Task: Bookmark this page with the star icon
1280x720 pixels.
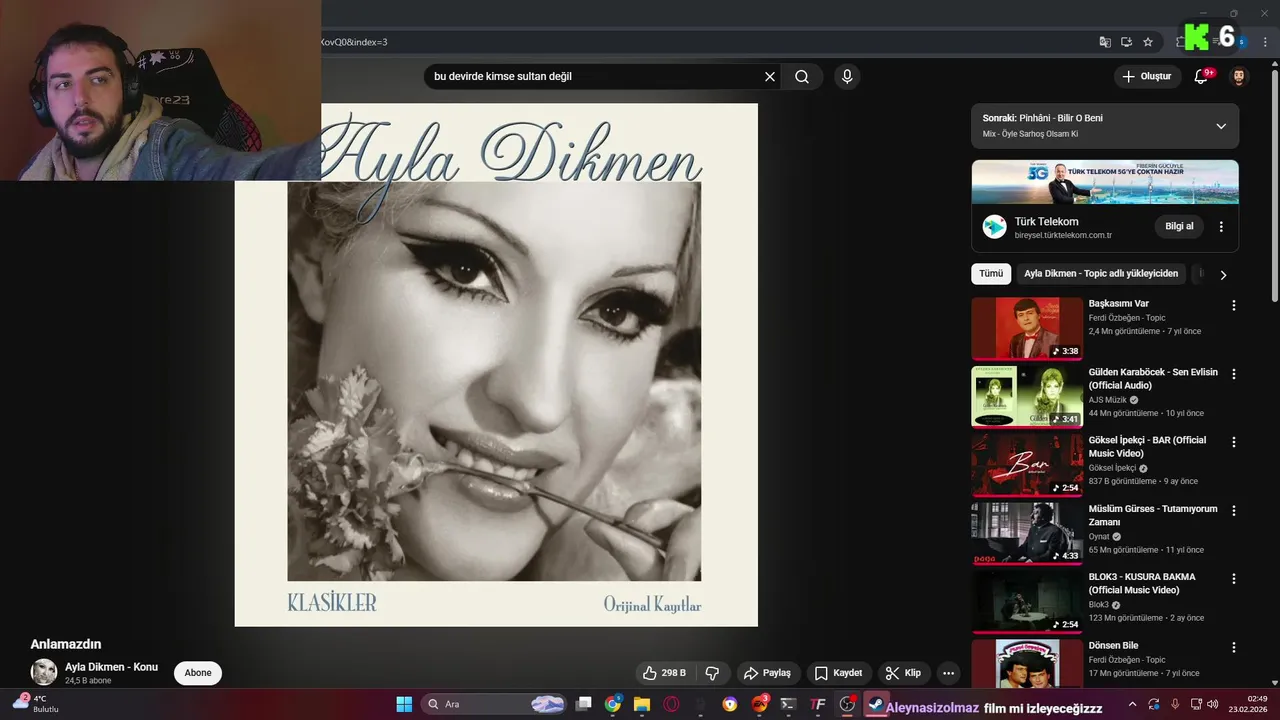Action: coord(1148,42)
